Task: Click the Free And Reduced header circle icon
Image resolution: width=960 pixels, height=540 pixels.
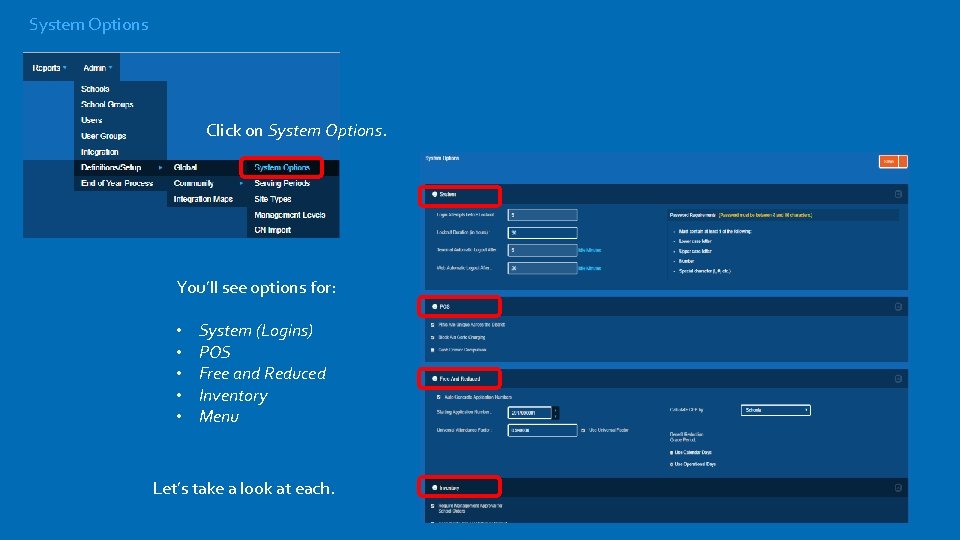Action: pyautogui.click(x=435, y=379)
